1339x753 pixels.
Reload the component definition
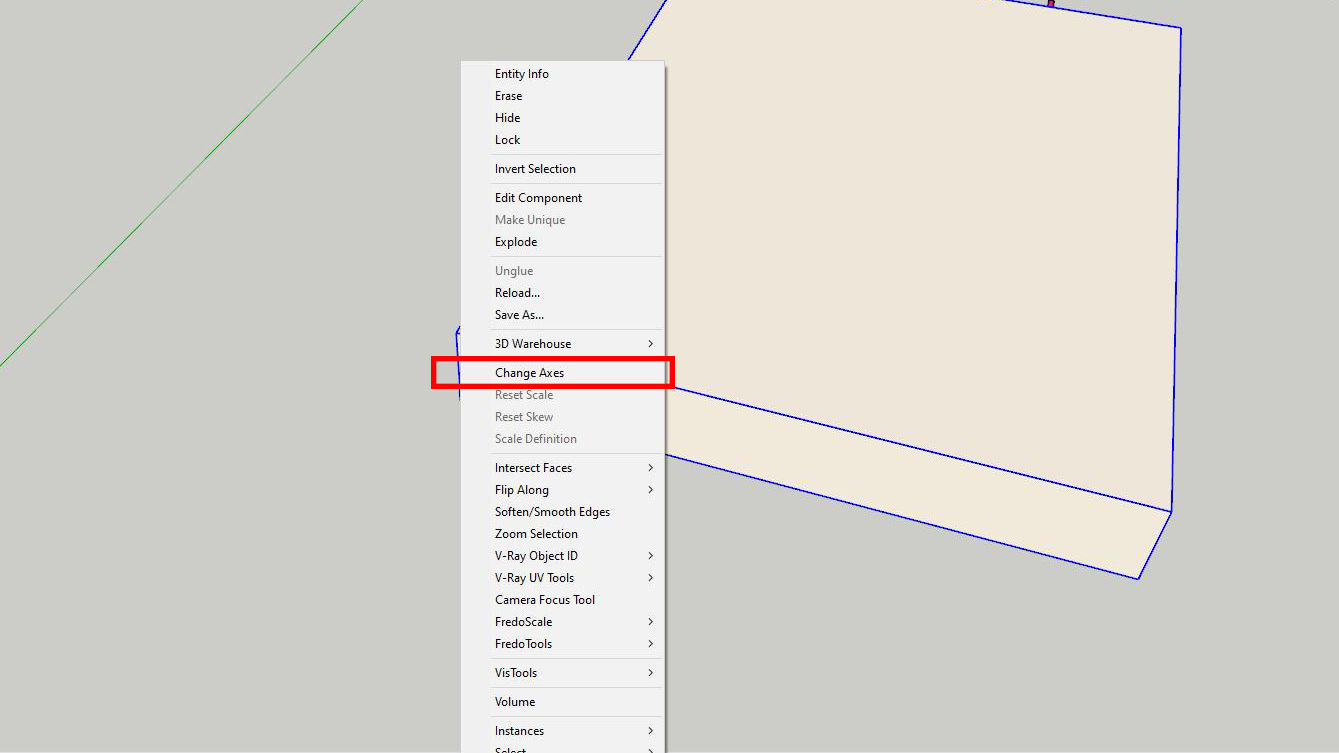point(517,292)
